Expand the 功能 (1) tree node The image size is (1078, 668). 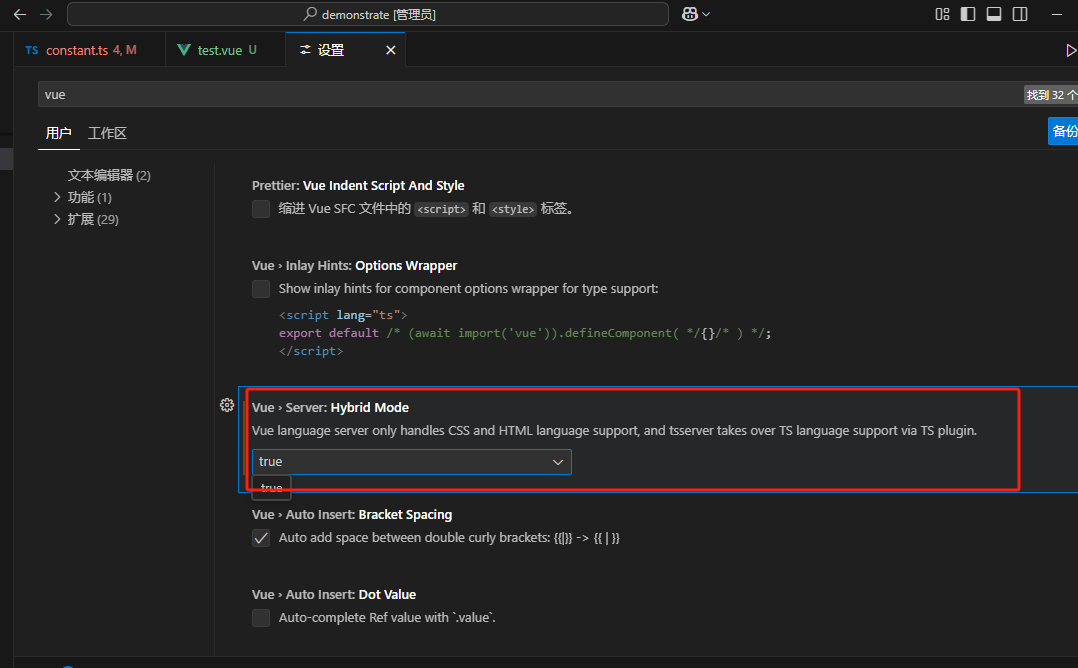(x=57, y=197)
